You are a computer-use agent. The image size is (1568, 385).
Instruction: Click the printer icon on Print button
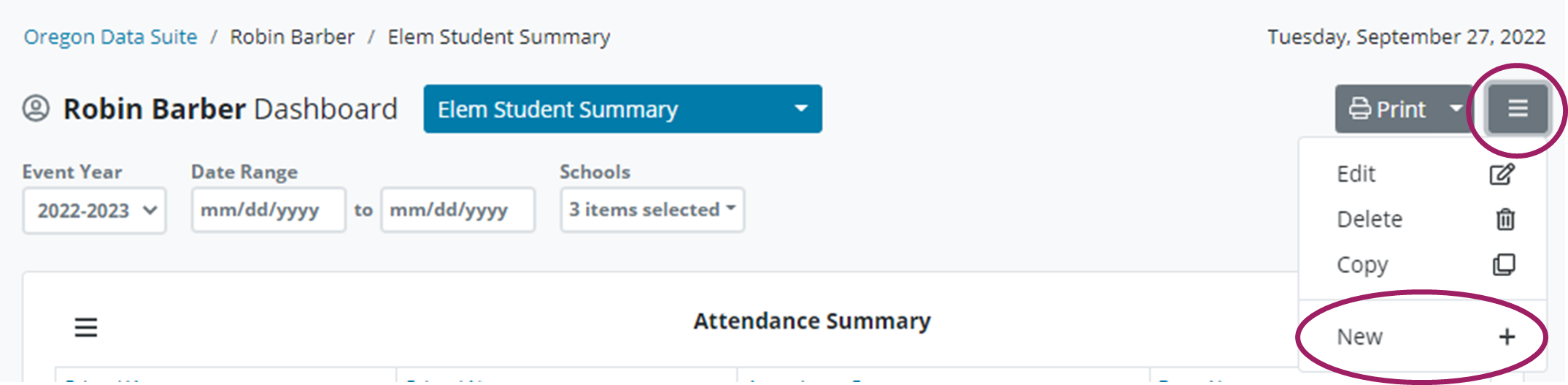tap(1359, 110)
